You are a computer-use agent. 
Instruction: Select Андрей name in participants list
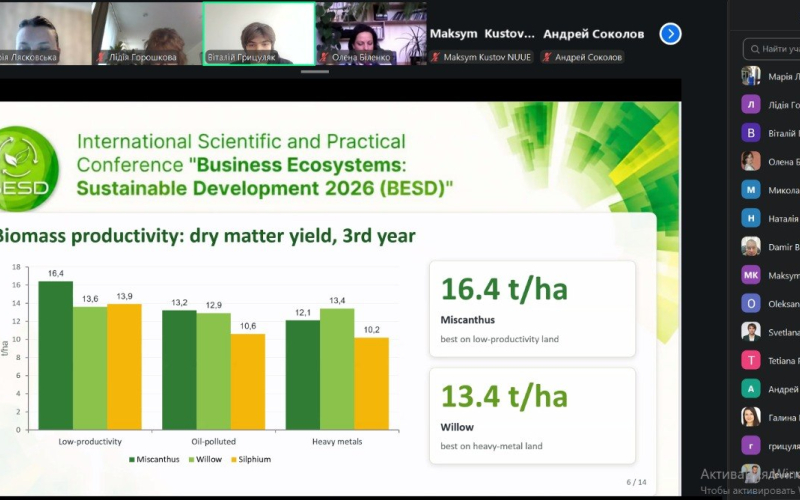[784, 389]
